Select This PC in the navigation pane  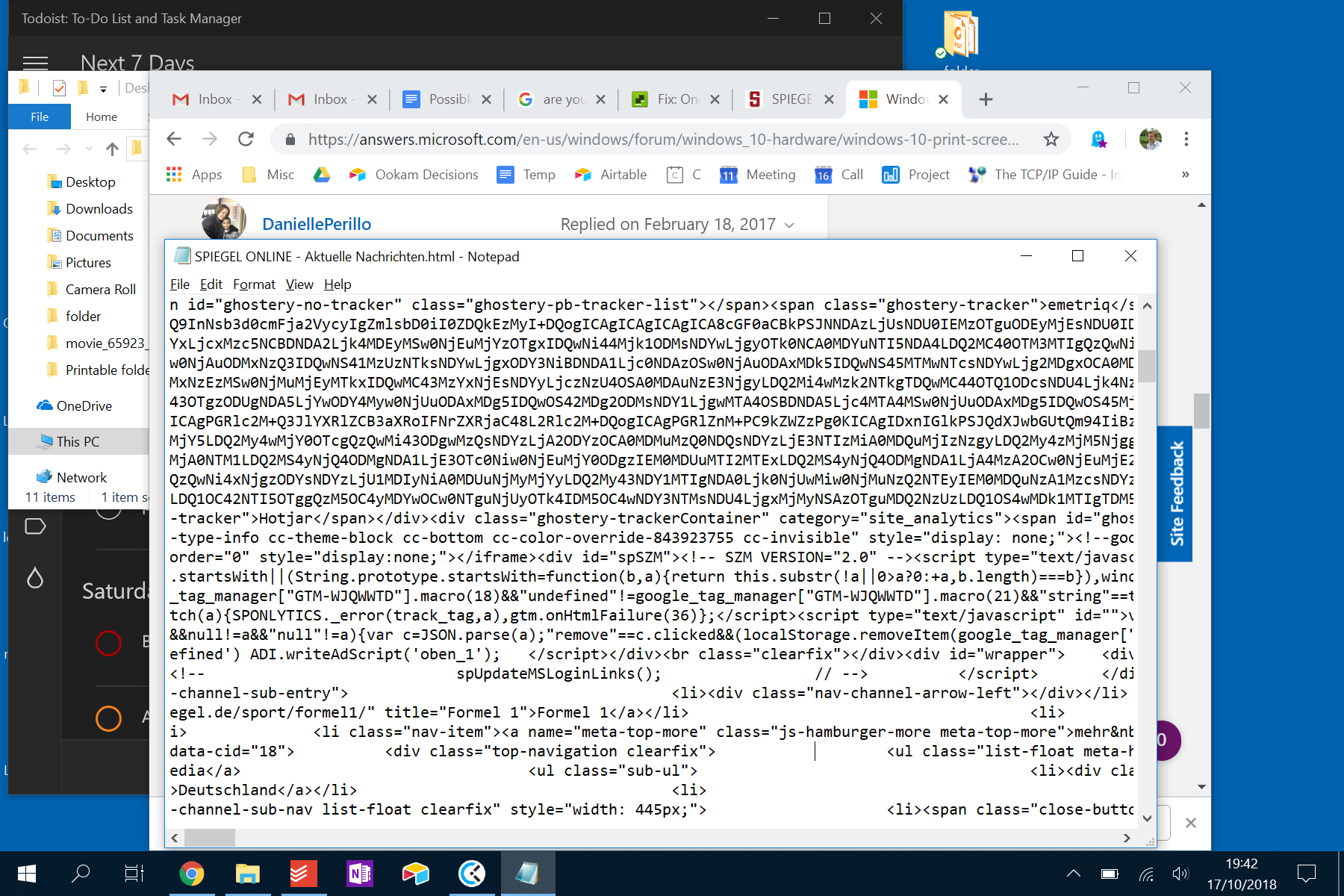tap(69, 442)
